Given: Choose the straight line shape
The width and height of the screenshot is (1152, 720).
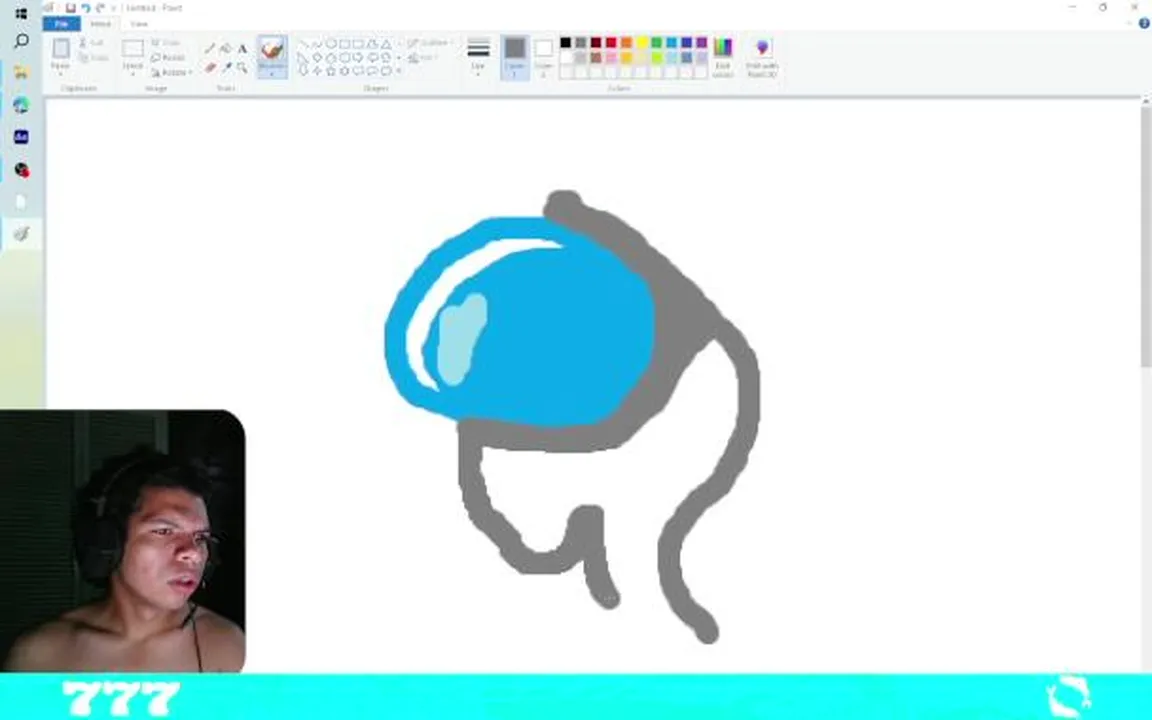Looking at the screenshot, I should tap(303, 44).
